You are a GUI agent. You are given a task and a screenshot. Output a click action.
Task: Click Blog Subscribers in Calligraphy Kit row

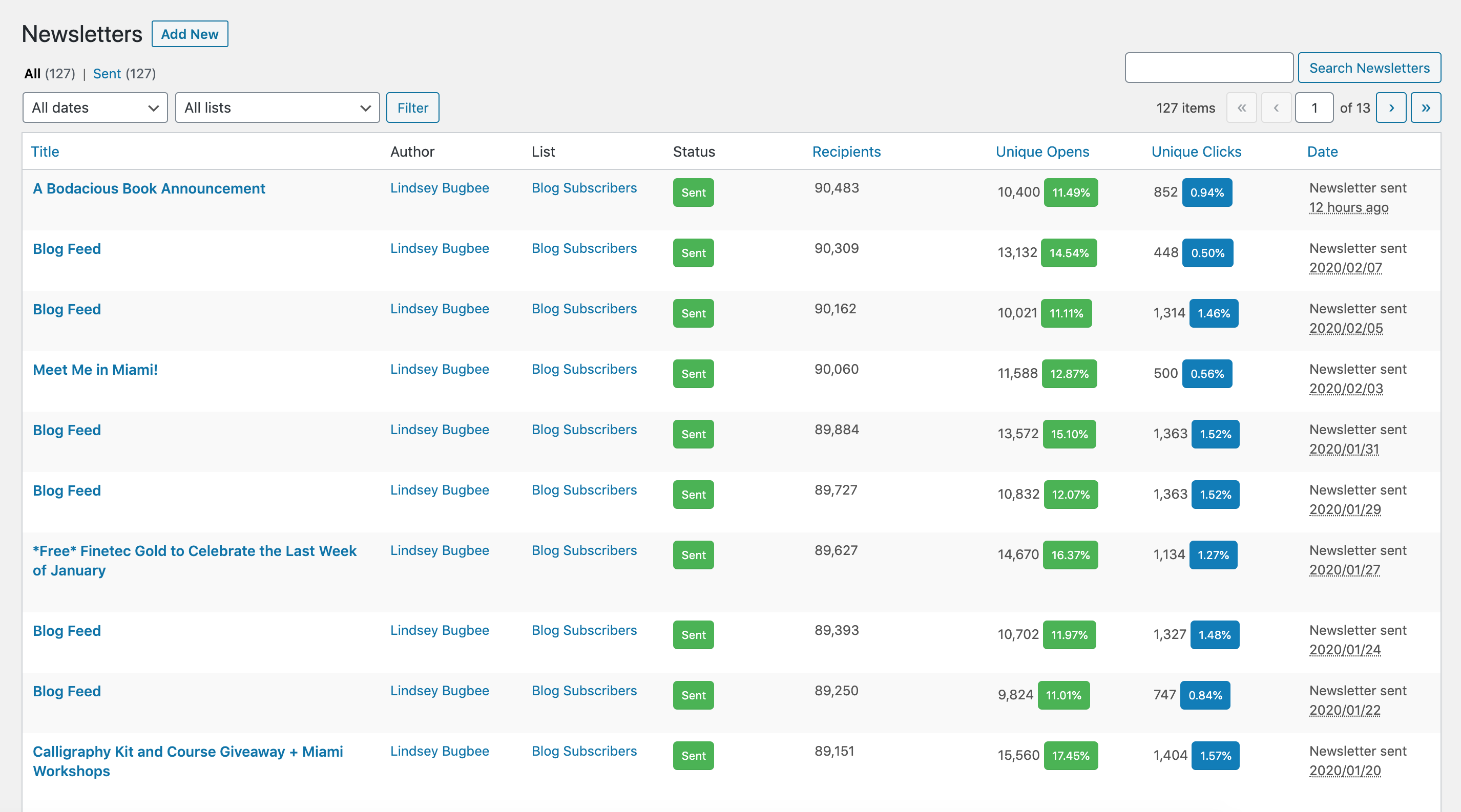click(x=584, y=752)
